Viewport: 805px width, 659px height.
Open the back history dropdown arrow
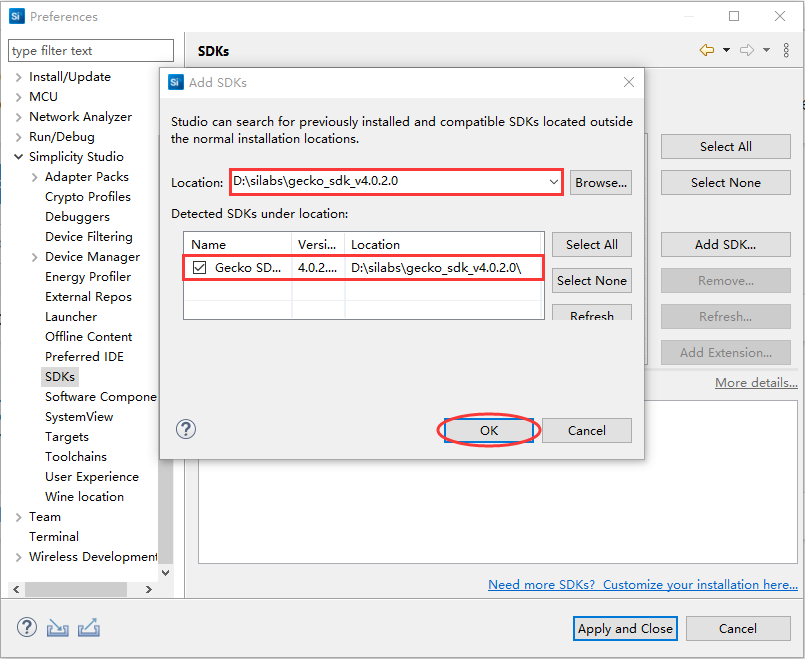[726, 50]
